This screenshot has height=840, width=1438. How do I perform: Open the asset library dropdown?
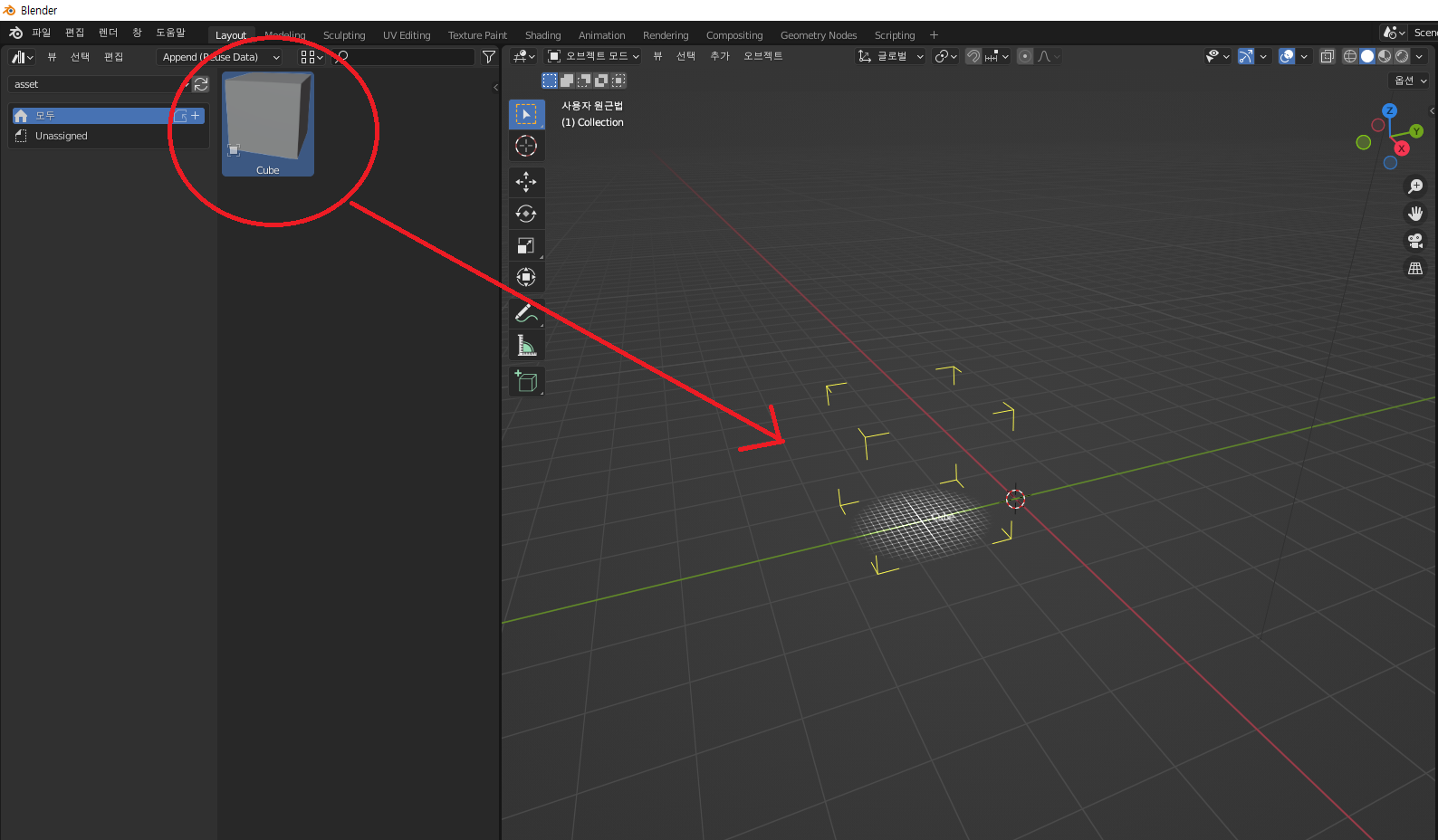100,84
